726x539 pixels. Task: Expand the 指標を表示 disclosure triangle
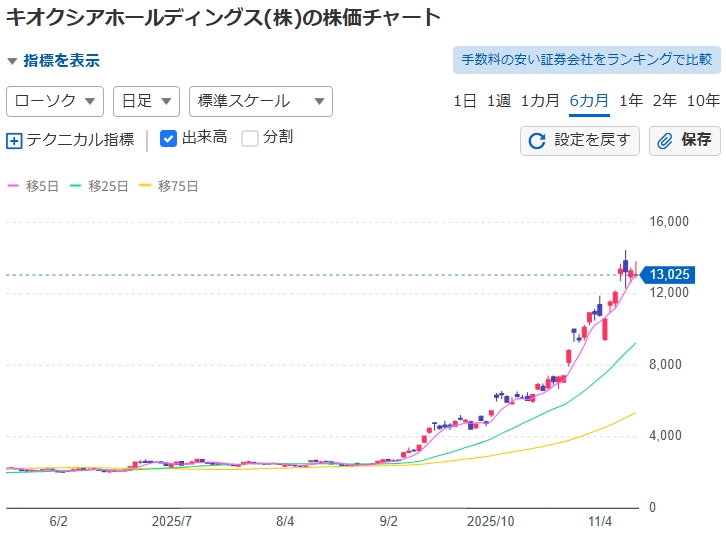12,61
